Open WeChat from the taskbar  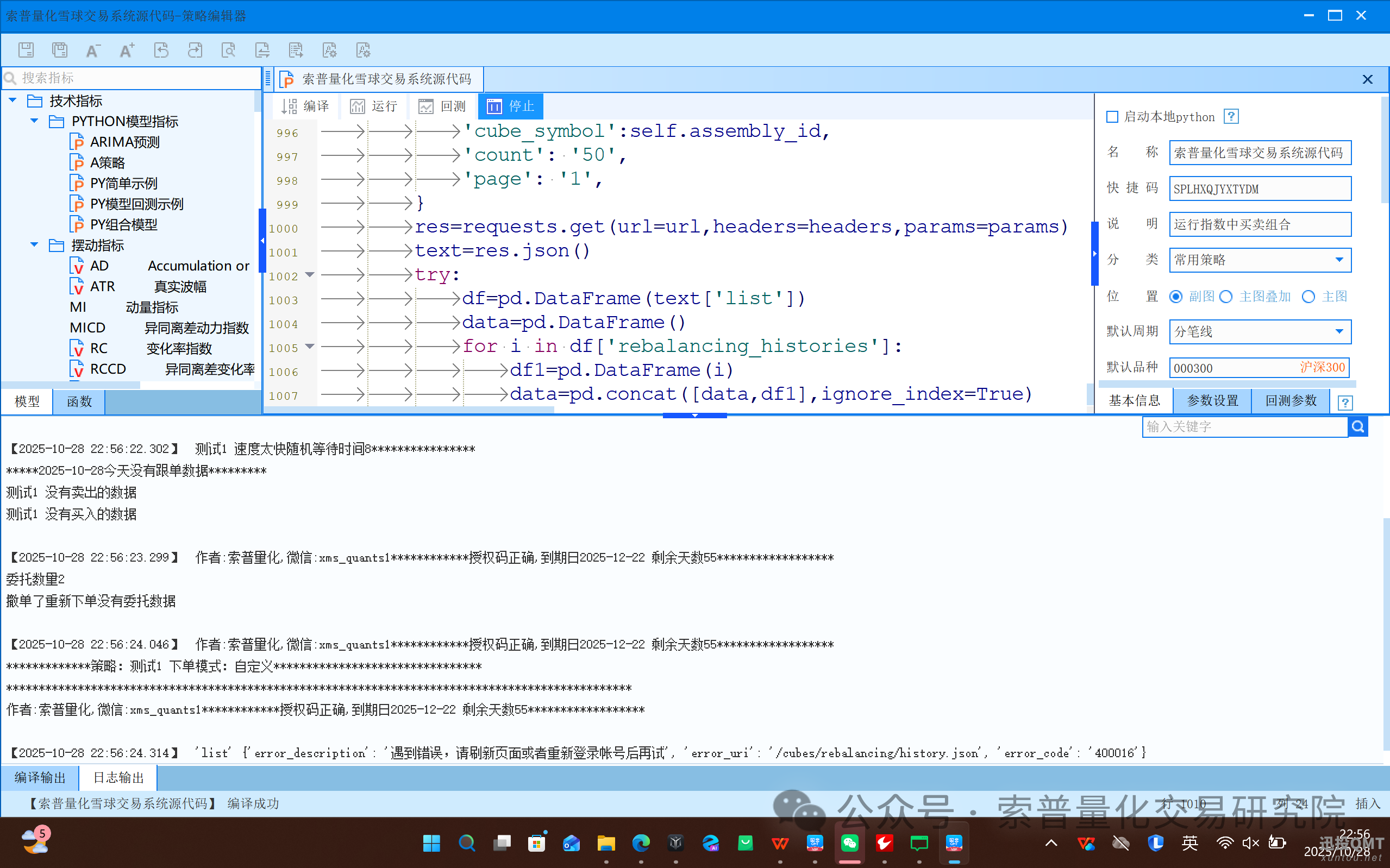849,842
